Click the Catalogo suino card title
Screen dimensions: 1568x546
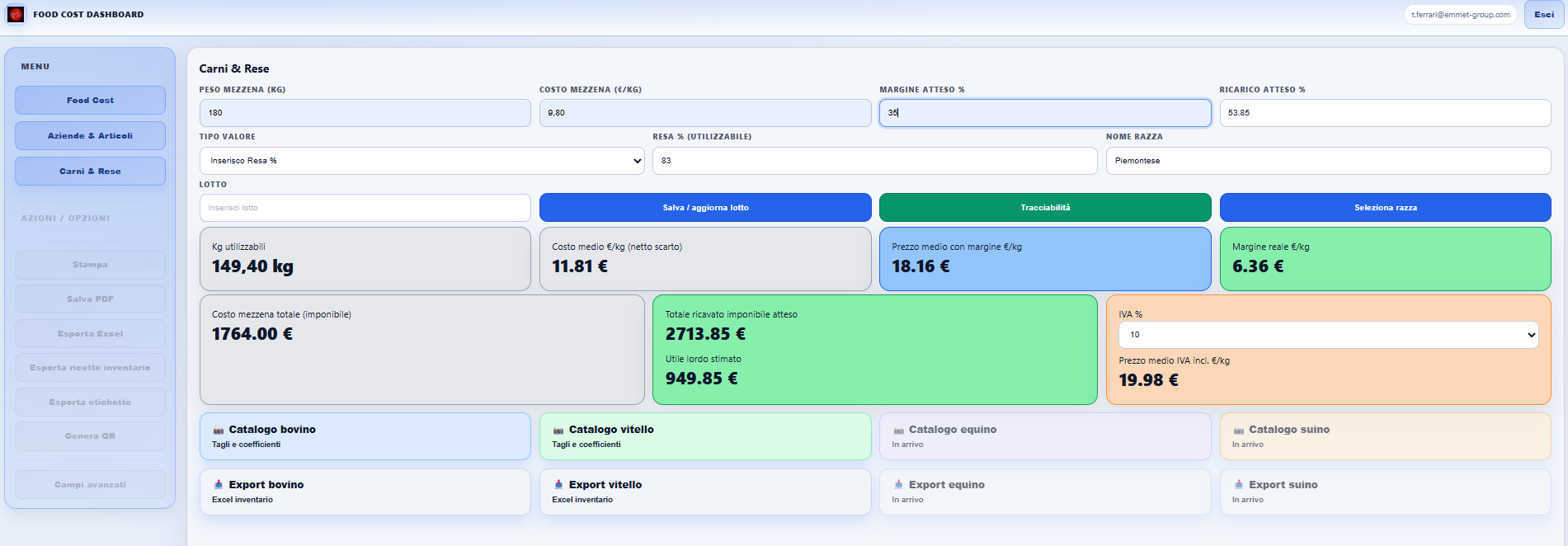coord(1289,430)
